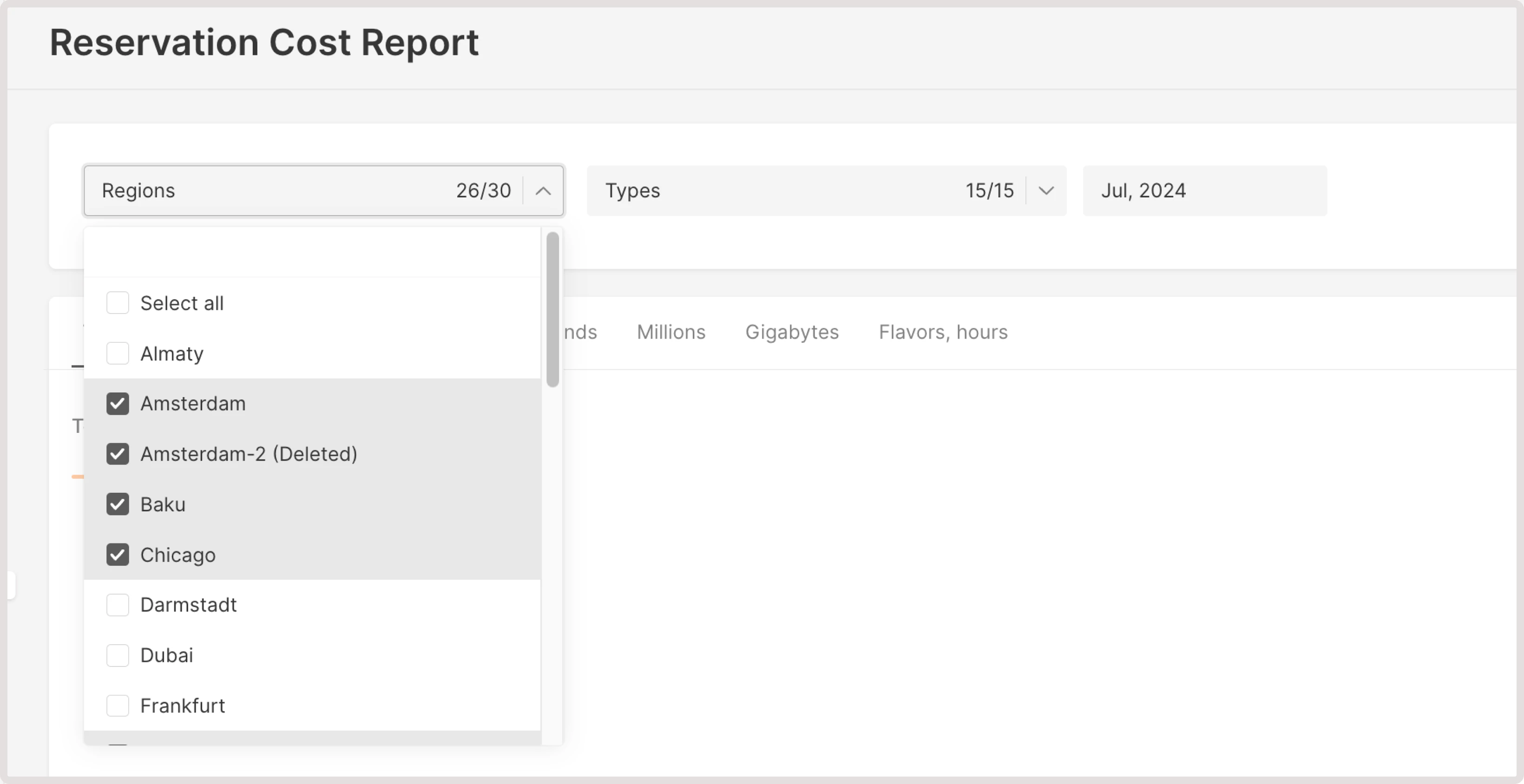Uncheck the Baku region checkbox
The width and height of the screenshot is (1524, 784).
coord(118,504)
